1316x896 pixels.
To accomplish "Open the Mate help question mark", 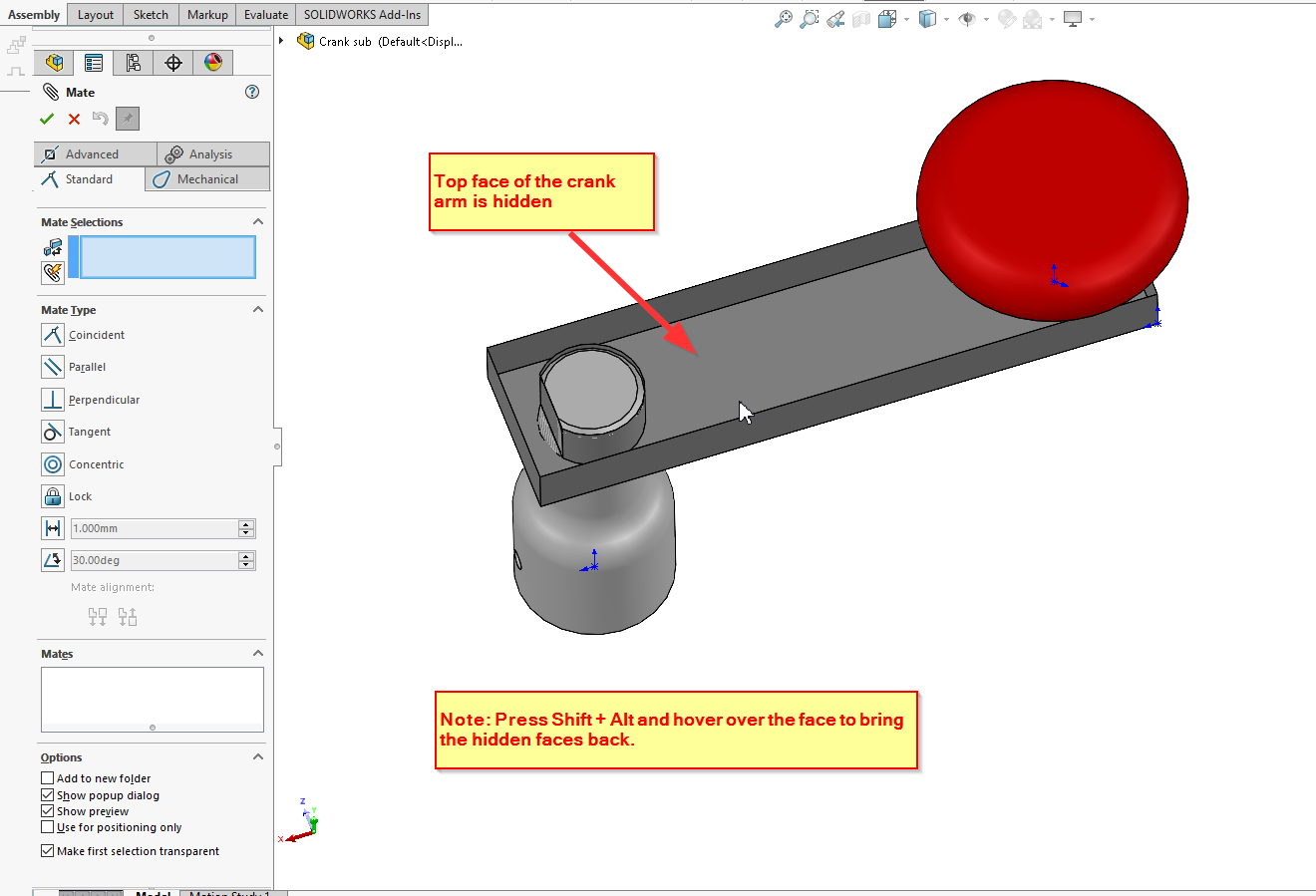I will 252,92.
